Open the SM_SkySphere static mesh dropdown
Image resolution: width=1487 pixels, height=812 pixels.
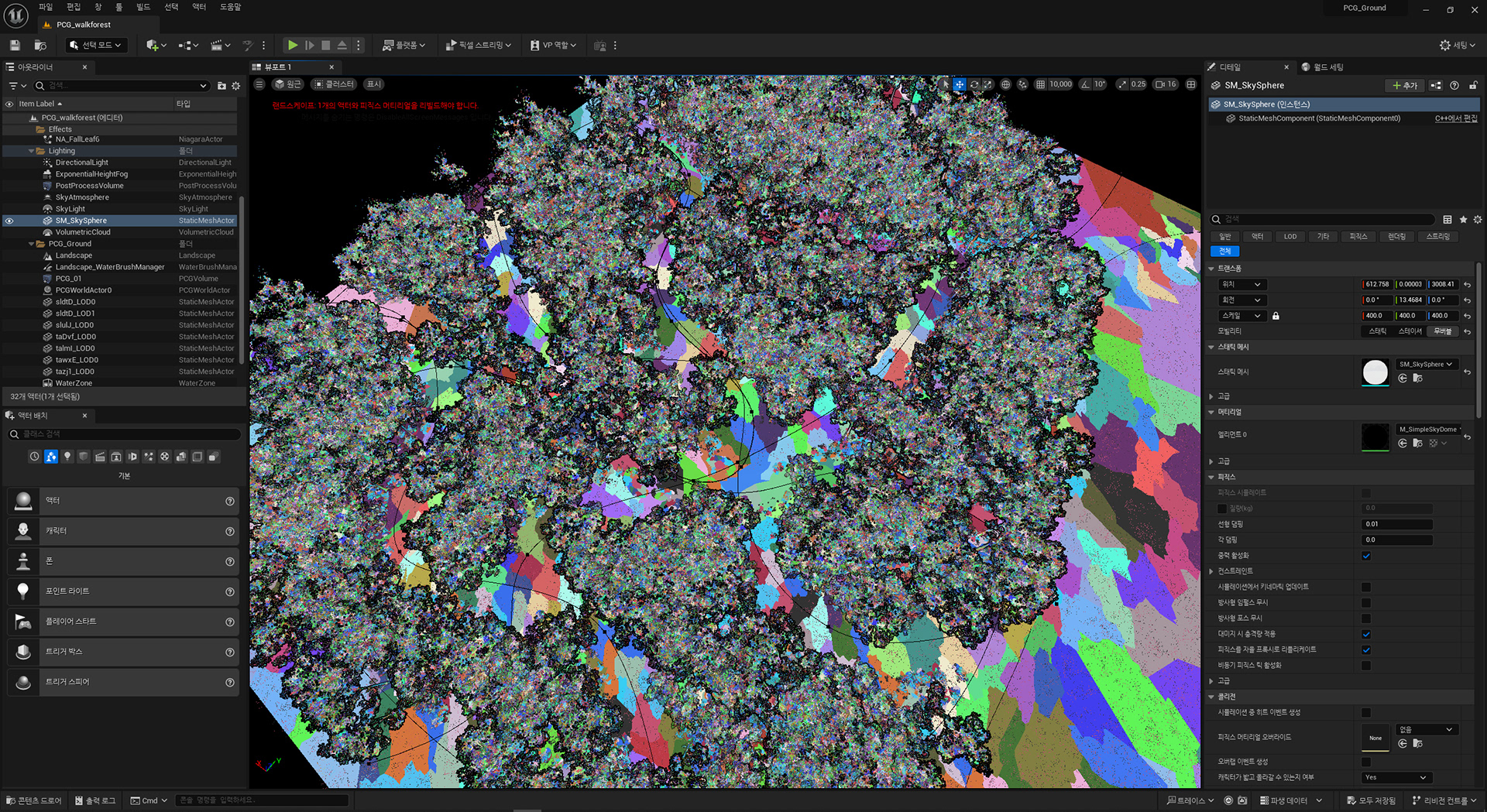(1426, 365)
